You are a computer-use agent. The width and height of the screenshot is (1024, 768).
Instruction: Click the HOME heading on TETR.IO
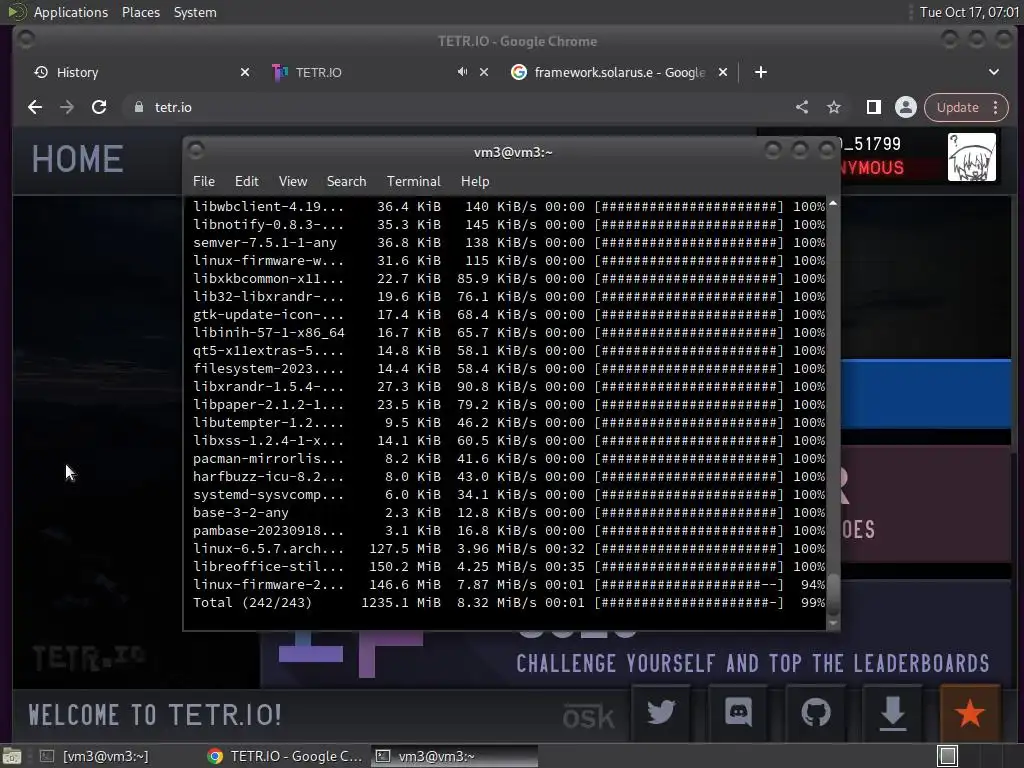[x=78, y=159]
